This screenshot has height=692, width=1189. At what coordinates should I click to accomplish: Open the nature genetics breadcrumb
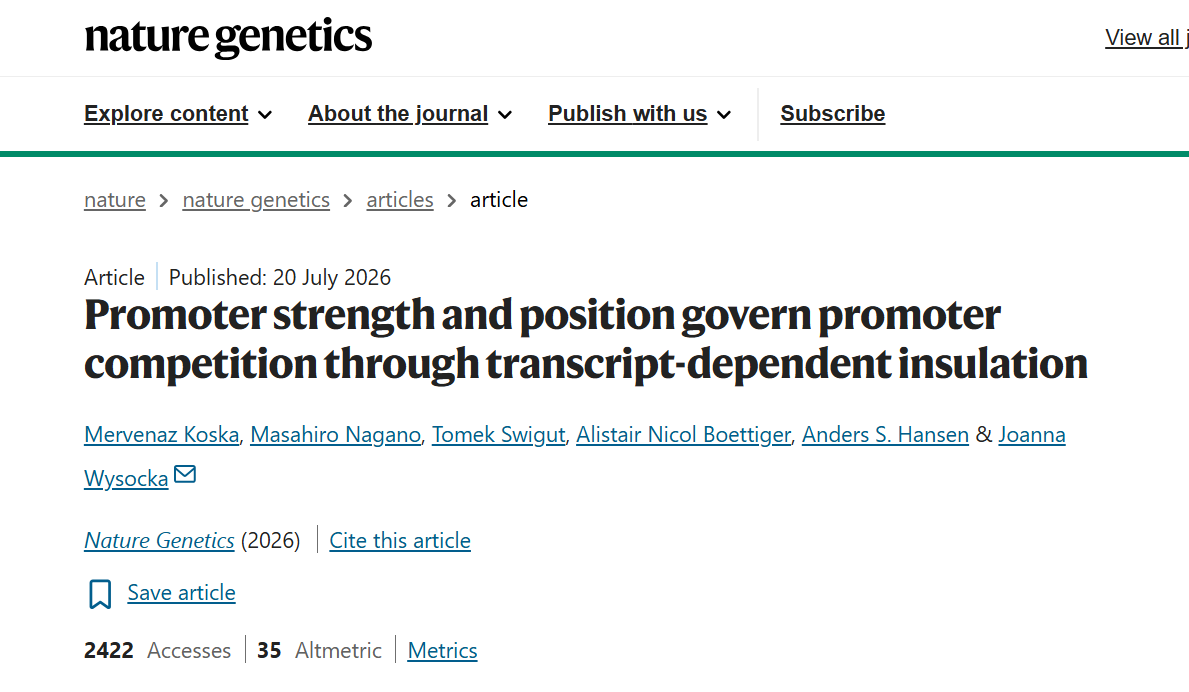coord(256,200)
